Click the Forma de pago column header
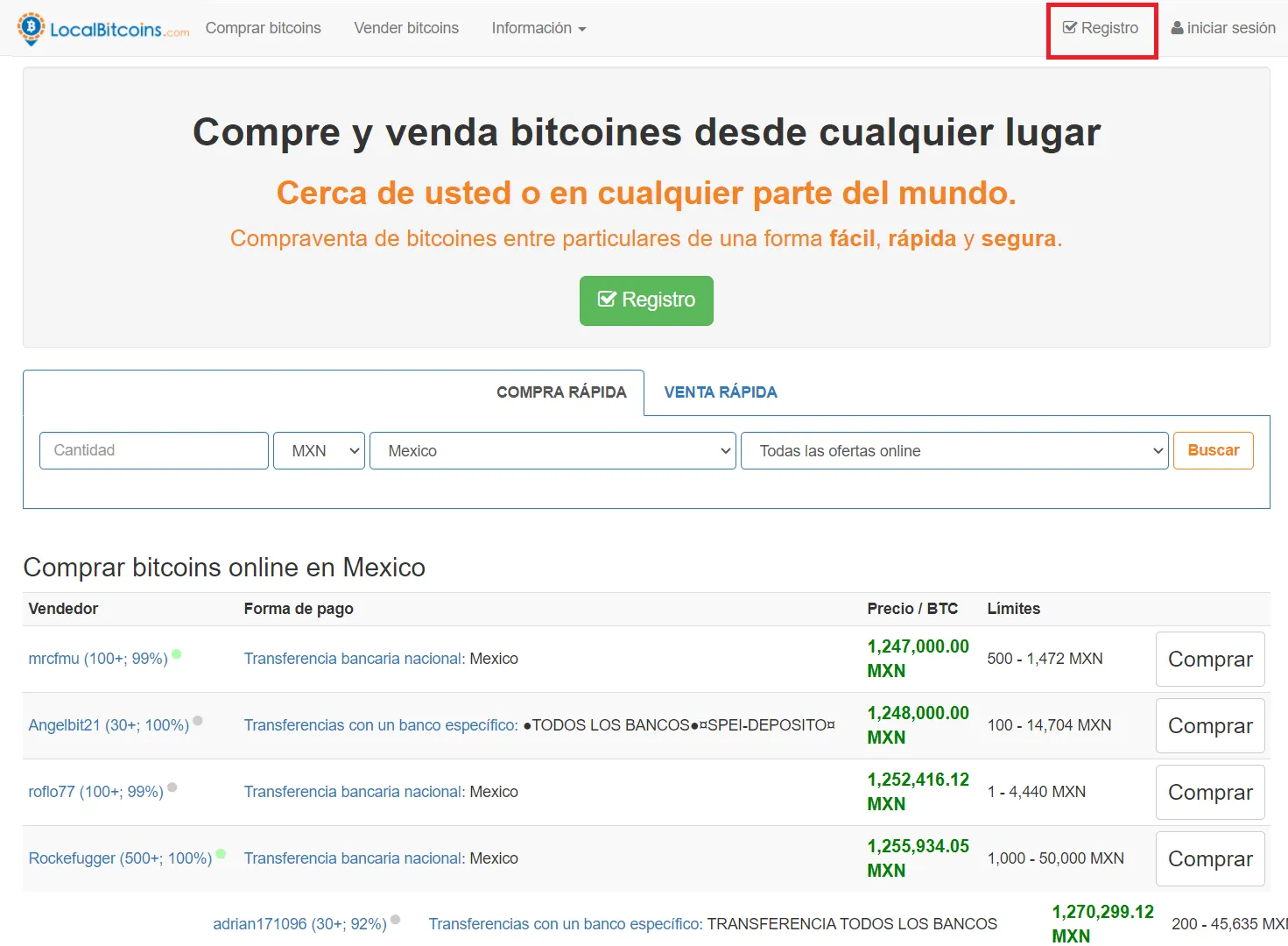This screenshot has width=1288, height=946. (x=299, y=609)
